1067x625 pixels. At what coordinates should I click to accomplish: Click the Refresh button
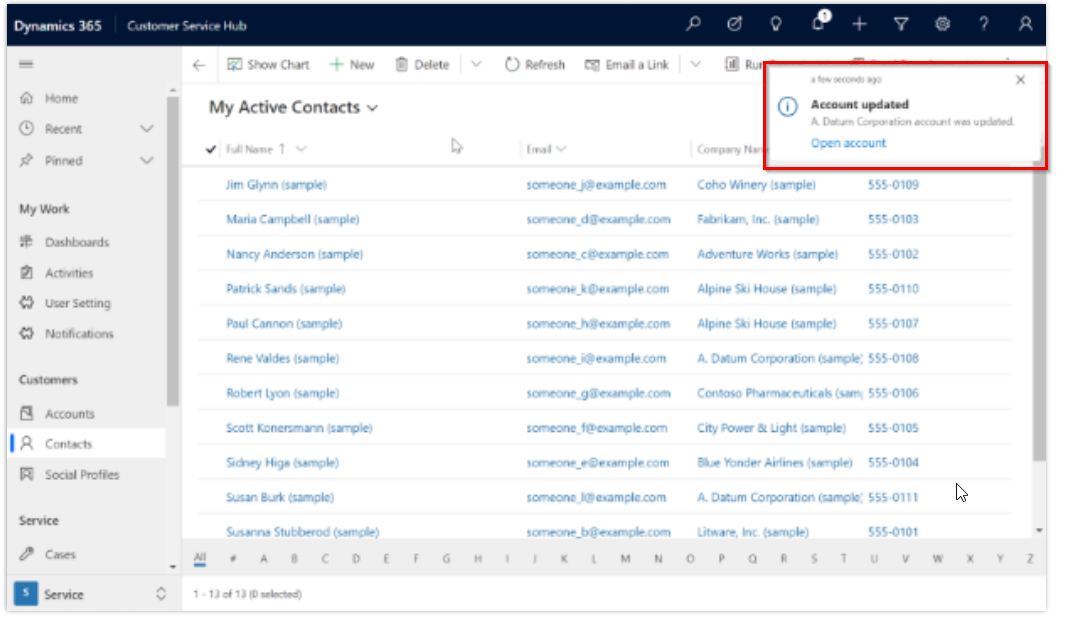pyautogui.click(x=535, y=65)
